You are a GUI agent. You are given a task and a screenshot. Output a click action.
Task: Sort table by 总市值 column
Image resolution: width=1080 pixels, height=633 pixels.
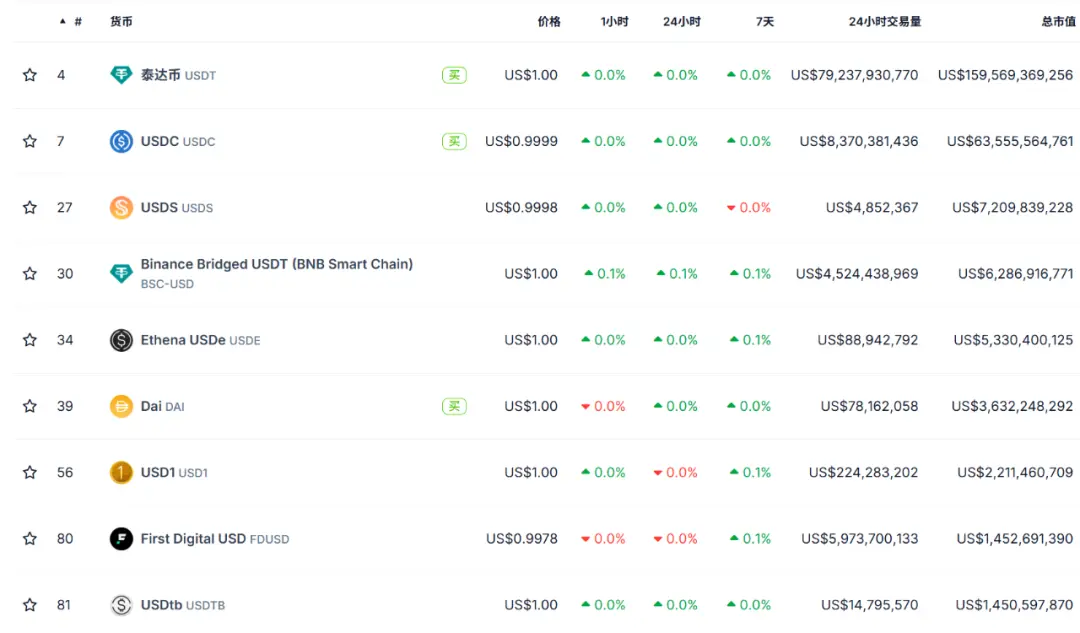click(1058, 21)
